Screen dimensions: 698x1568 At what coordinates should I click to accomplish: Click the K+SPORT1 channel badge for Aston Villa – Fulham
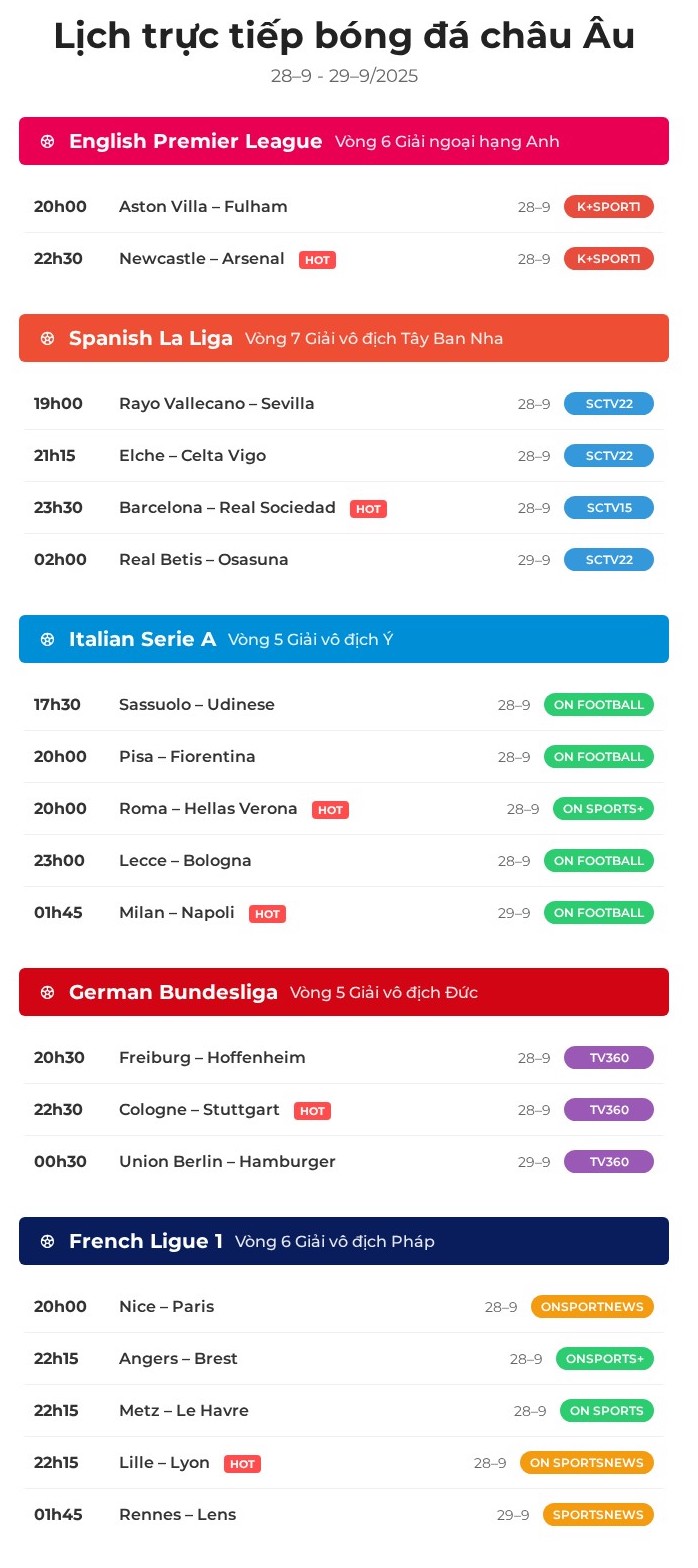click(x=608, y=207)
